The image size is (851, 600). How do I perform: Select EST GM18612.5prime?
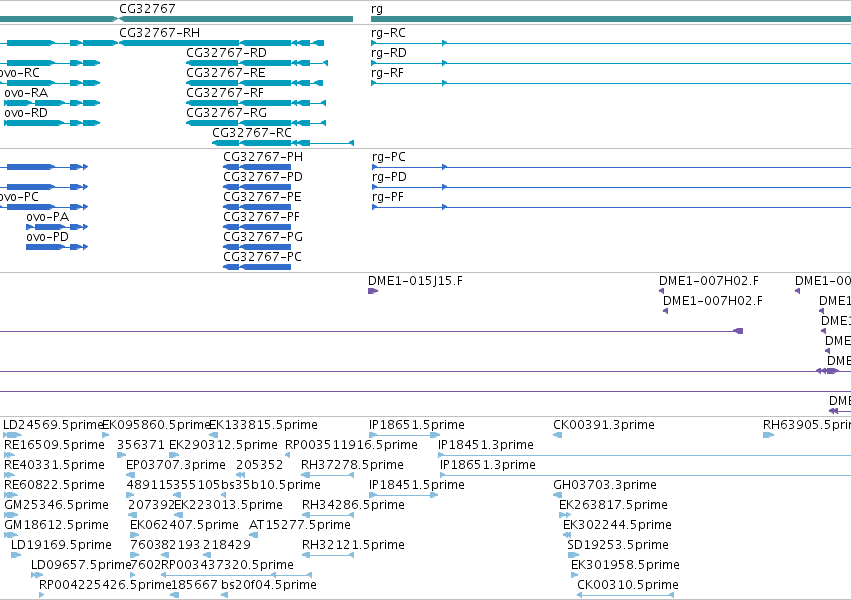tap(10, 535)
